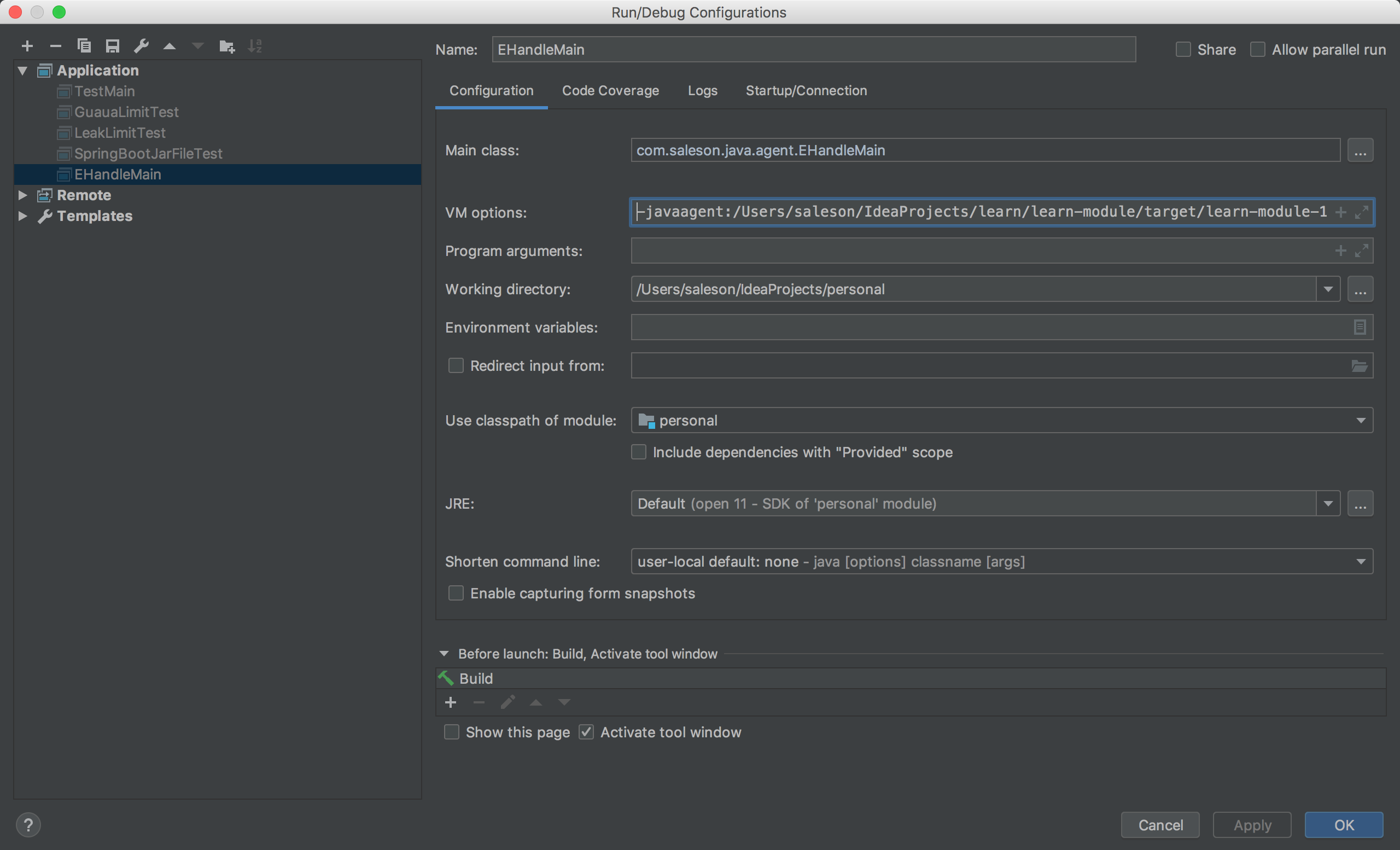Toggle the Share checkbox
Screen dimensions: 1400x850
(1183, 49)
